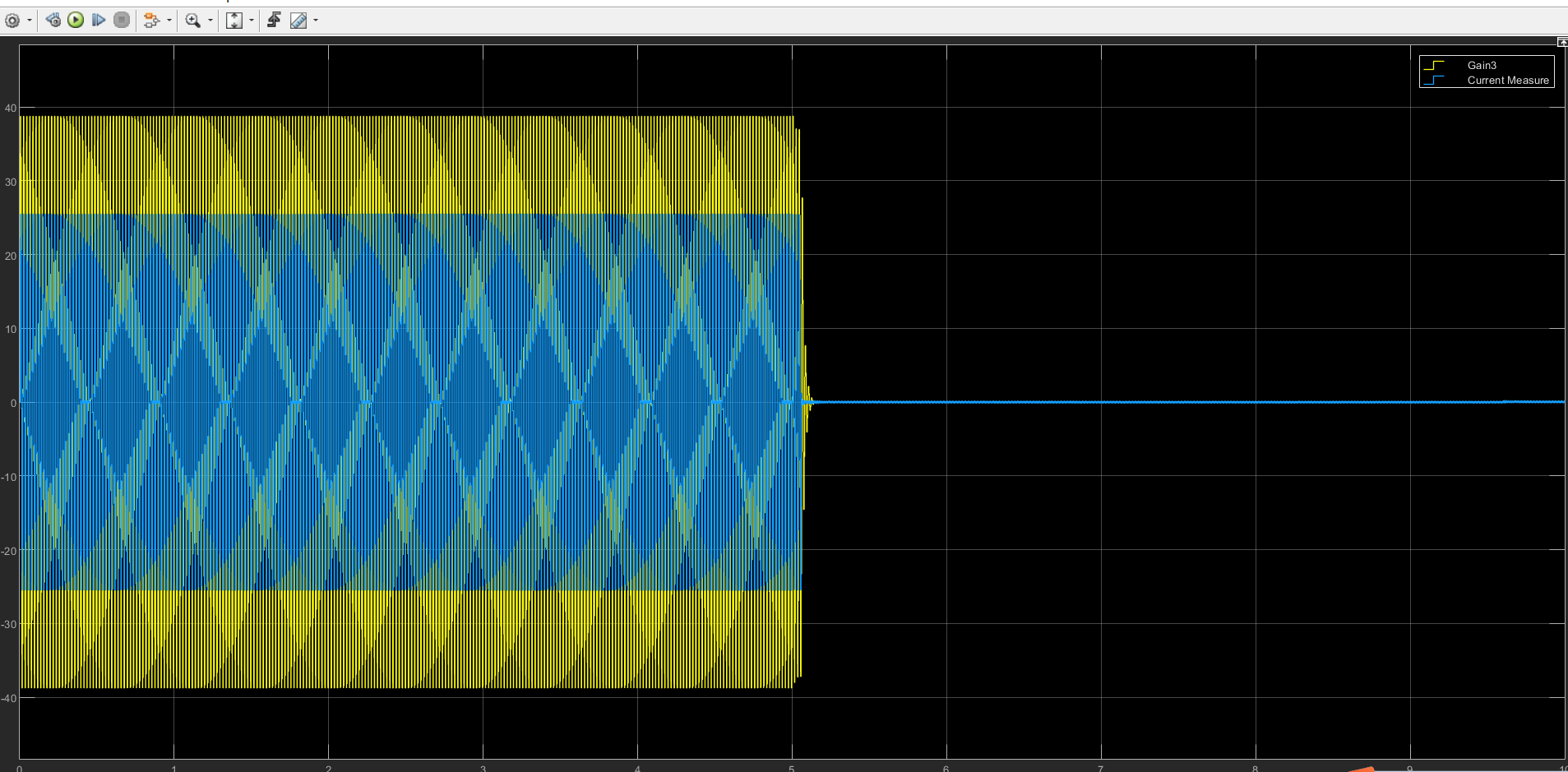
Task: Click the Highlight Simulink block icon
Action: pos(151,21)
